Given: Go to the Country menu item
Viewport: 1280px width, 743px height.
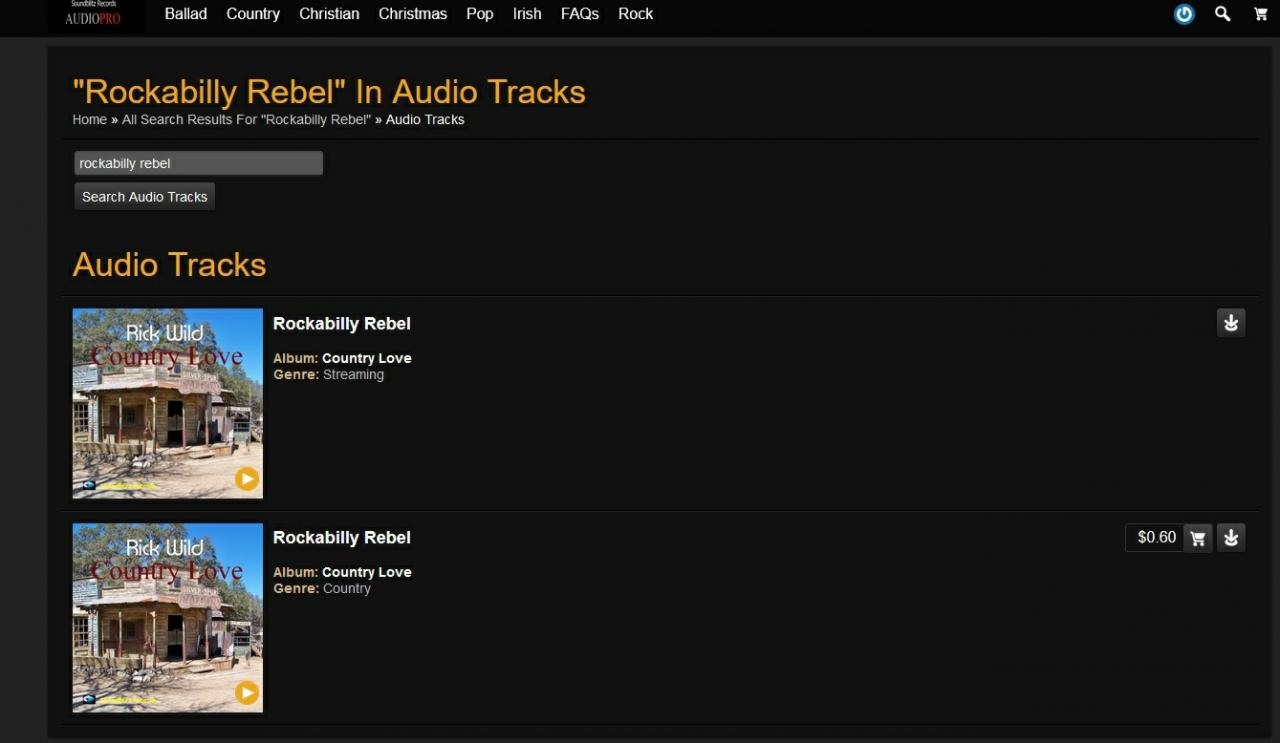Looking at the screenshot, I should [x=253, y=14].
